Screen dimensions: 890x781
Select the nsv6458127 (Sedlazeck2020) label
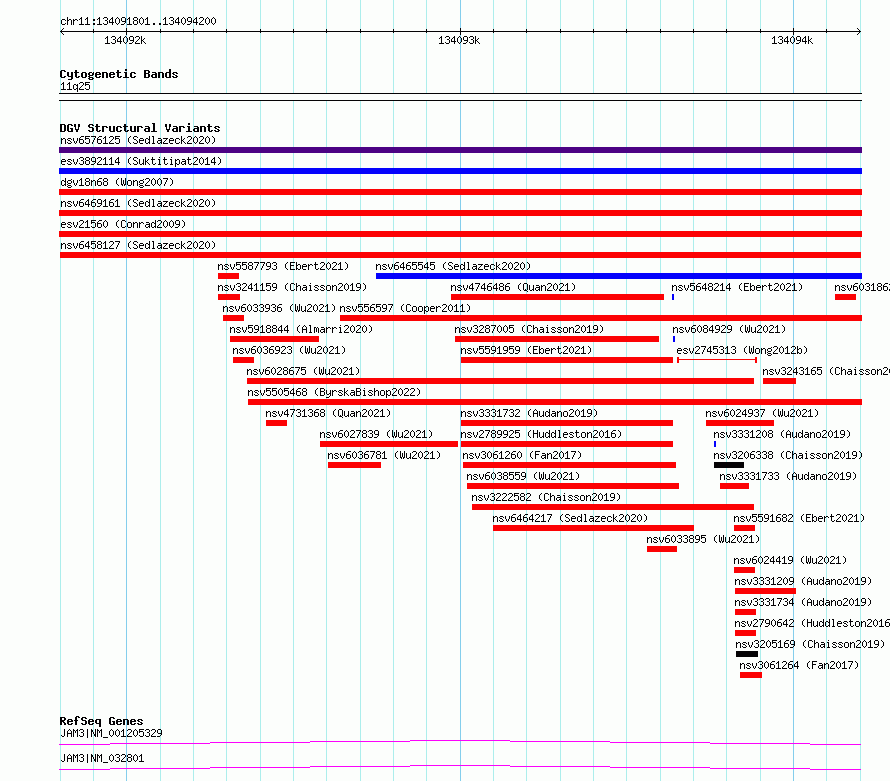coord(138,245)
